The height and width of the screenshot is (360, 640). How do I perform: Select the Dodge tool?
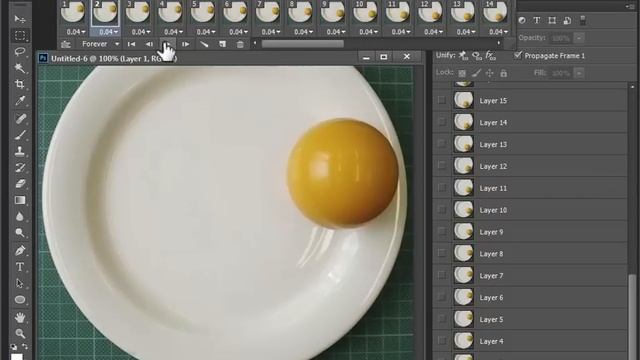(x=20, y=233)
